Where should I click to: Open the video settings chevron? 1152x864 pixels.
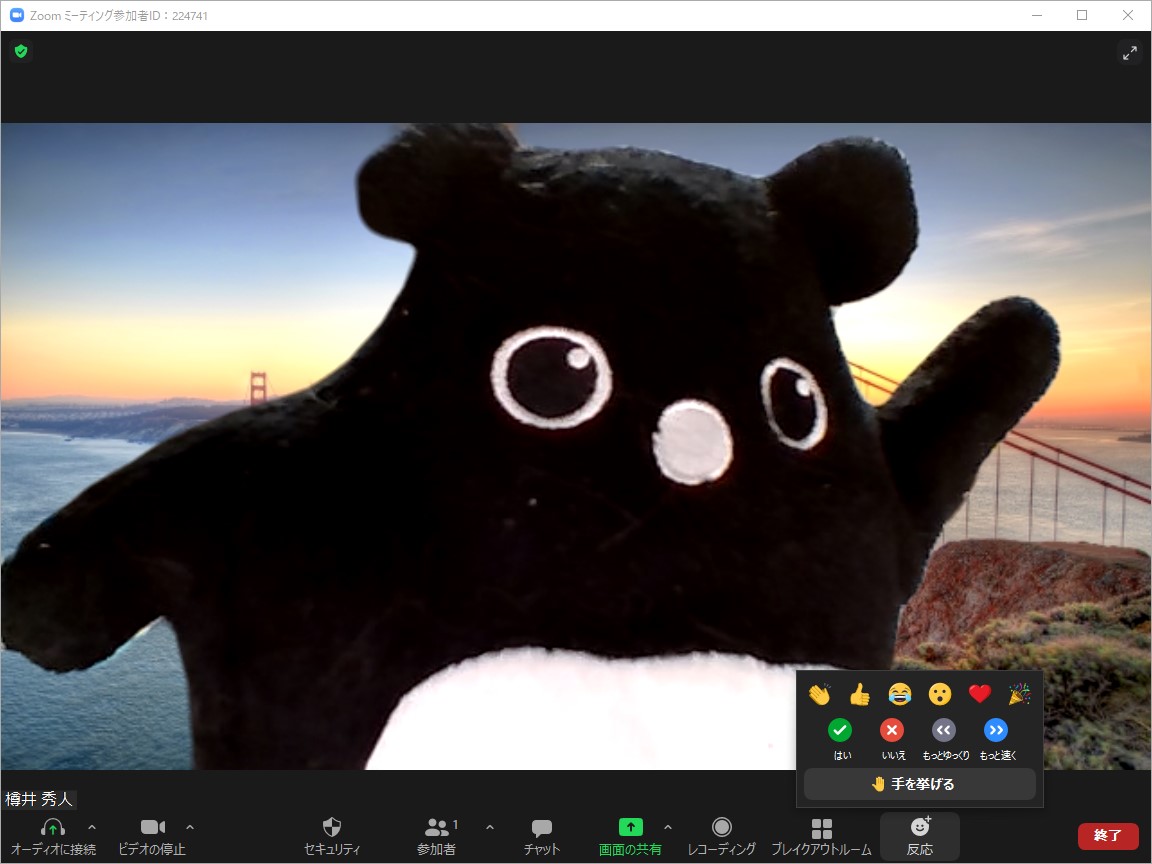coord(190,829)
